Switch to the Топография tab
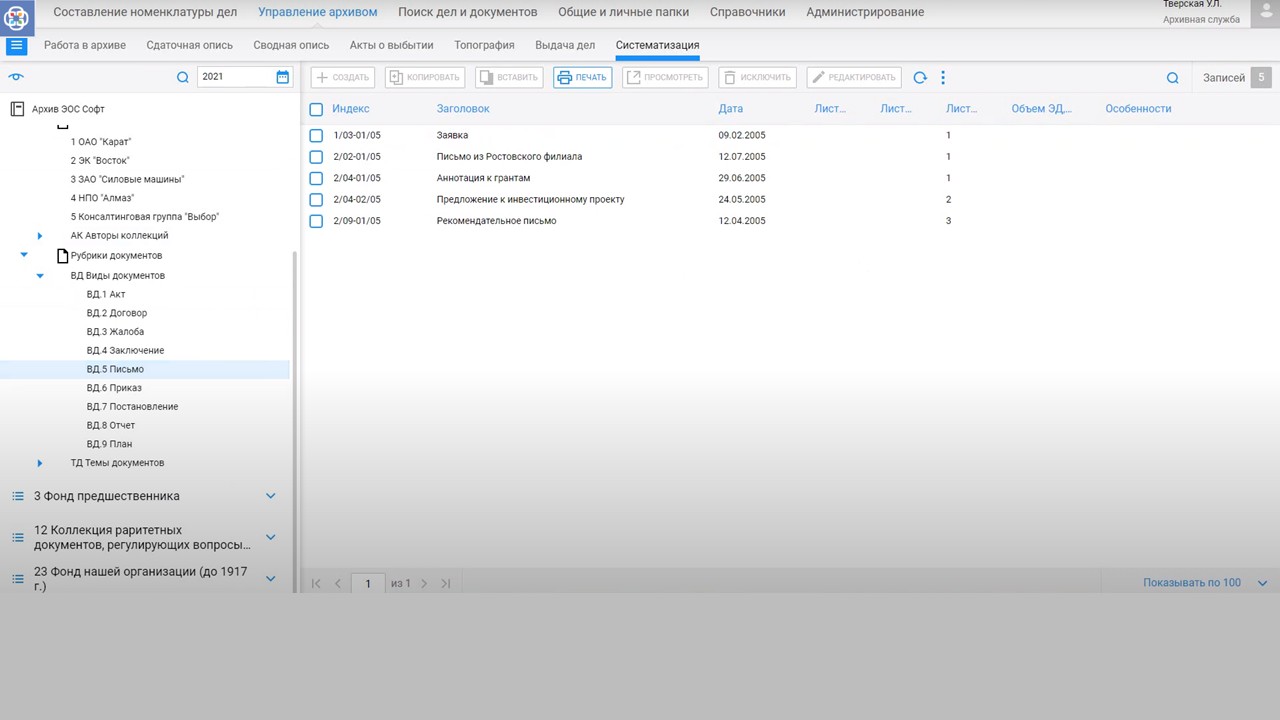This screenshot has width=1280, height=720. [484, 46]
